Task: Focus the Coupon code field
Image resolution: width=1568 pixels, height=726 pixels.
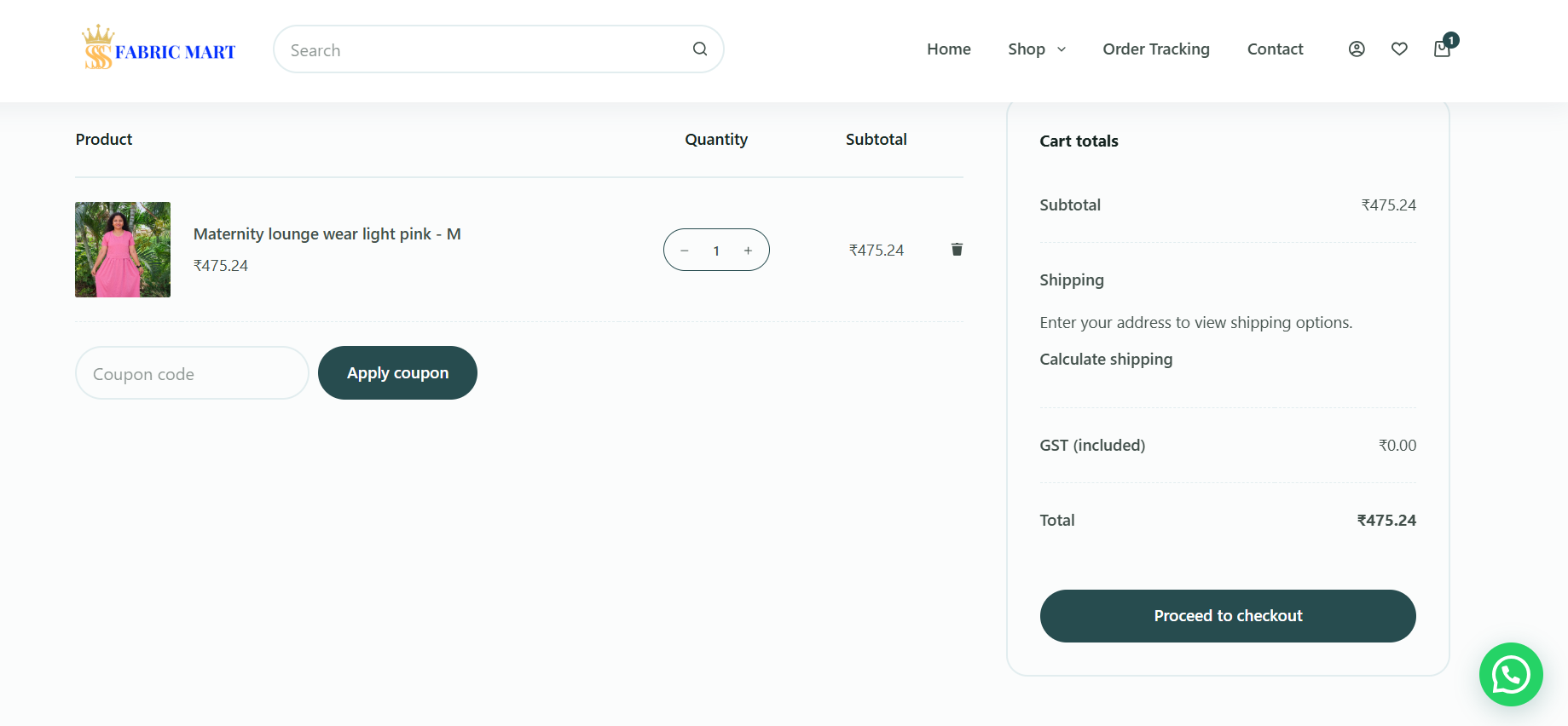Action: pos(192,373)
